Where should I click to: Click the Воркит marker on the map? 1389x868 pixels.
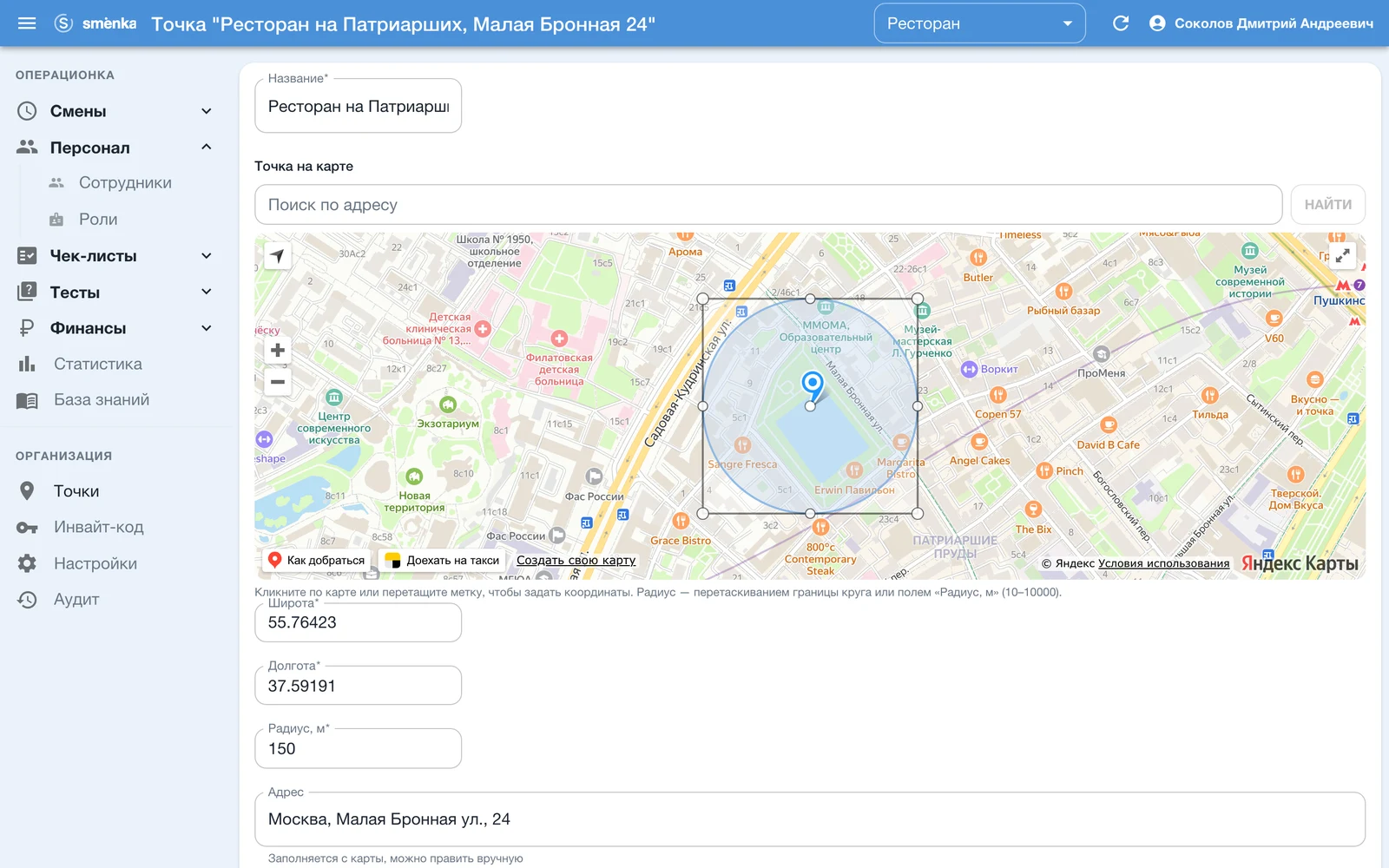[x=970, y=370]
